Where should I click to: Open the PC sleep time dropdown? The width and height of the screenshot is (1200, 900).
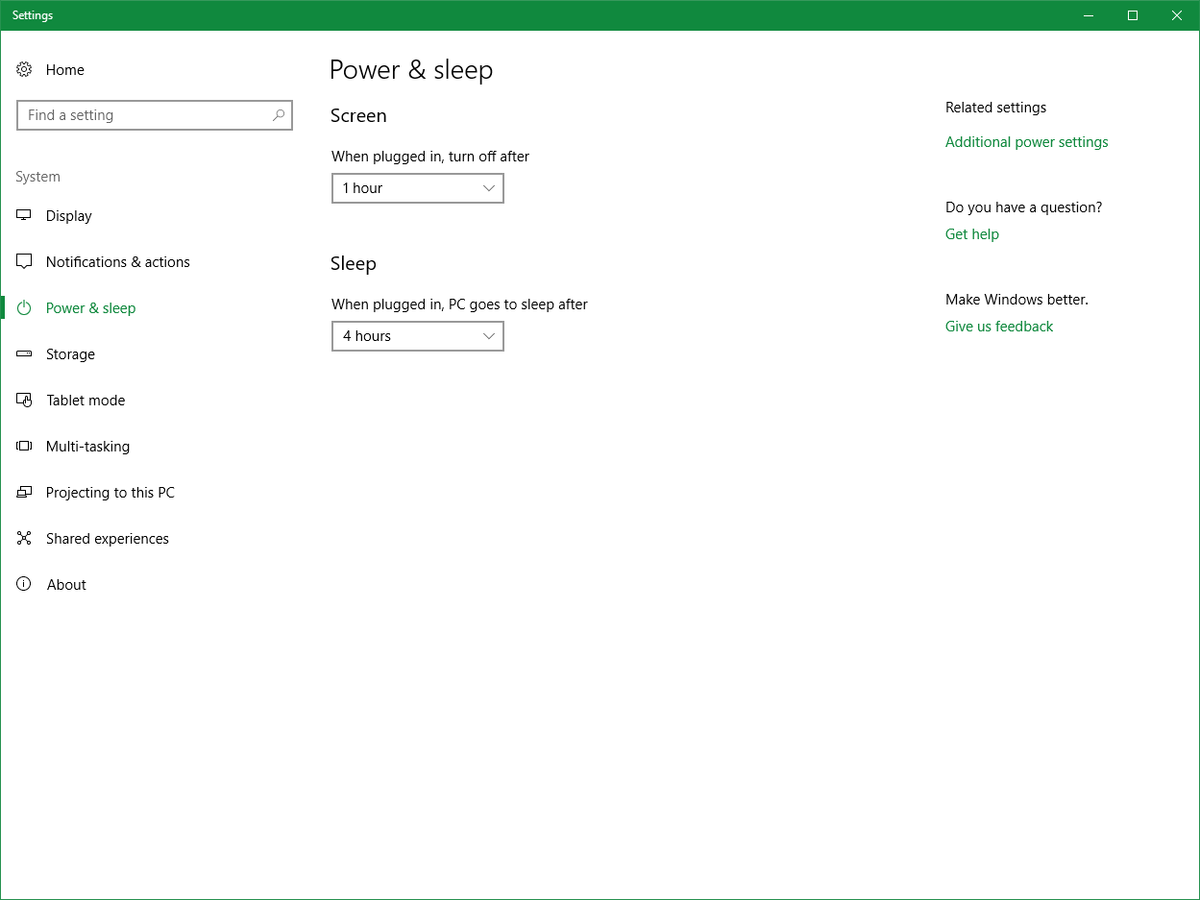pyautogui.click(x=417, y=335)
